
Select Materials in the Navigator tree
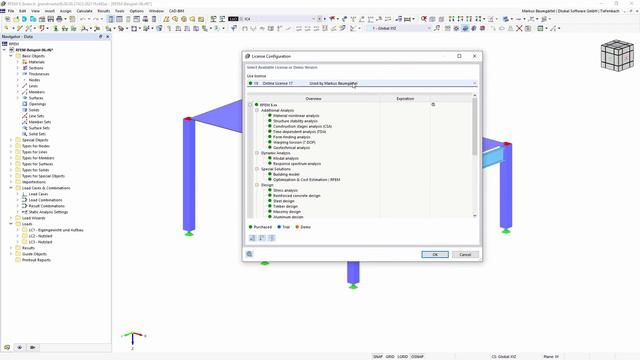coord(36,62)
